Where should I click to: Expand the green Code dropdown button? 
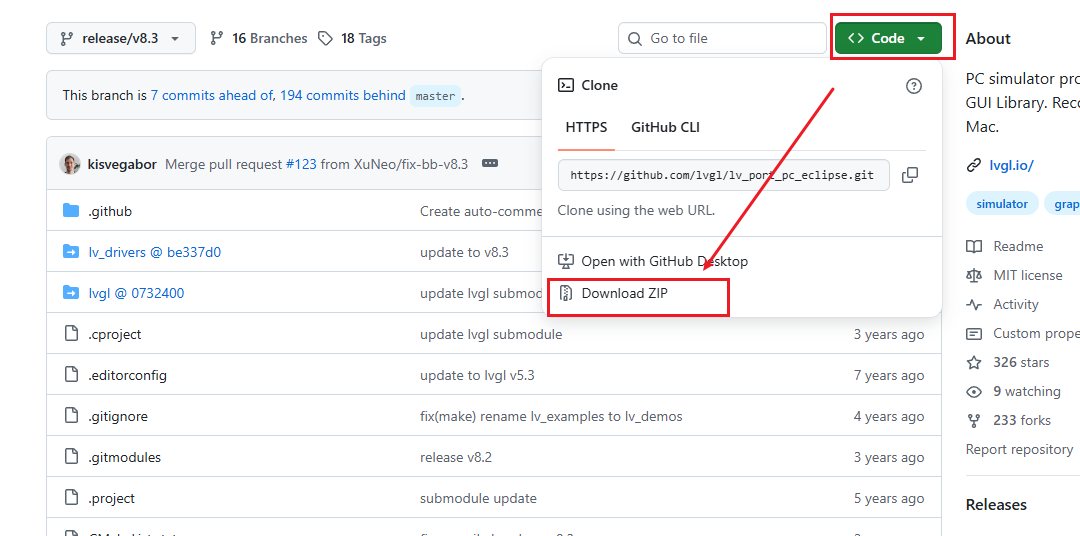(888, 39)
